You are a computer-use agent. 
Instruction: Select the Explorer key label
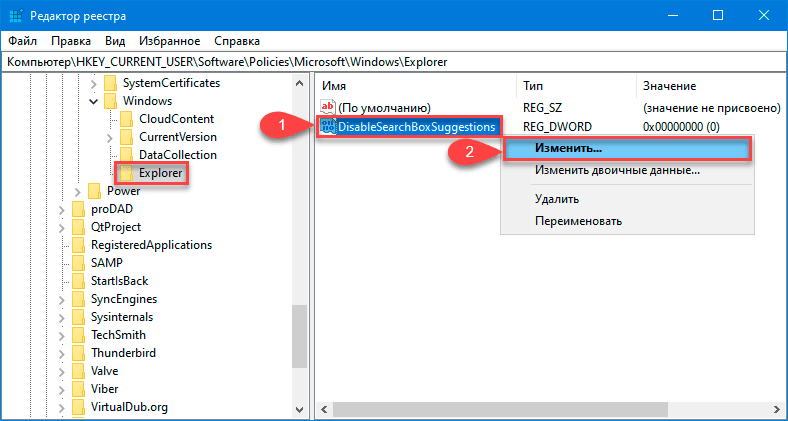[161, 173]
